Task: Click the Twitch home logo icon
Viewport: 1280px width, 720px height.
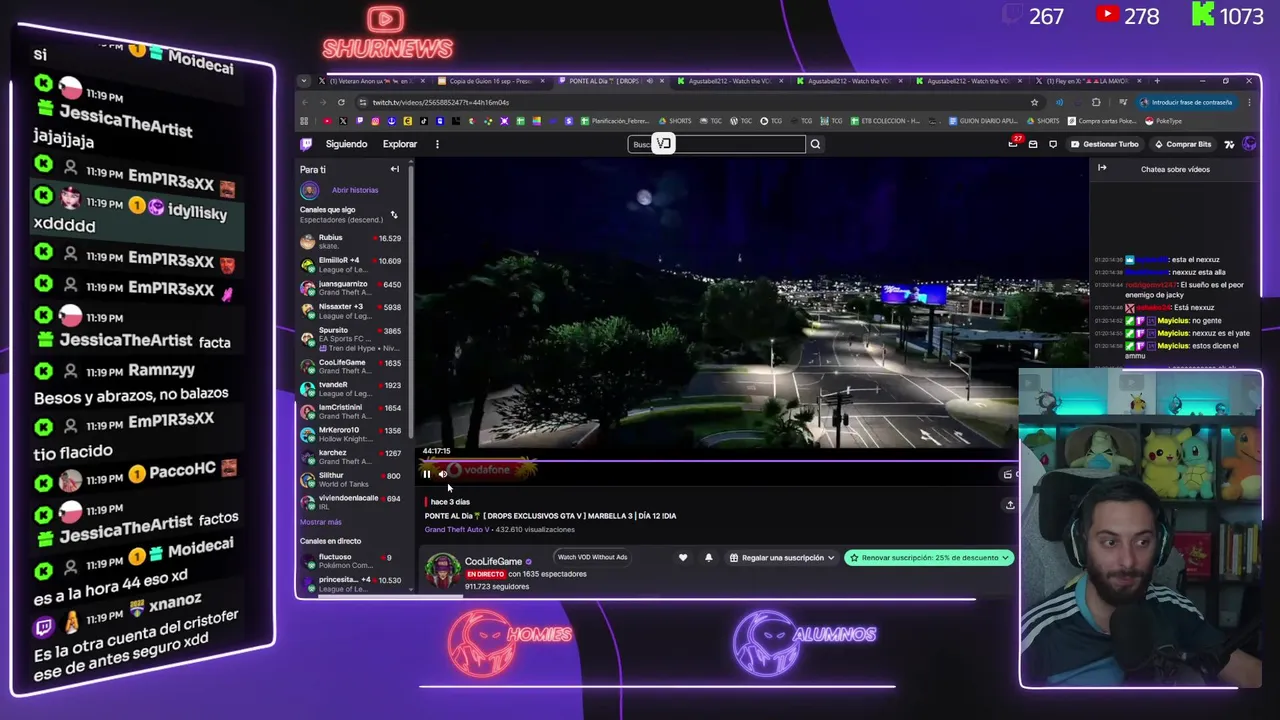Action: point(307,144)
